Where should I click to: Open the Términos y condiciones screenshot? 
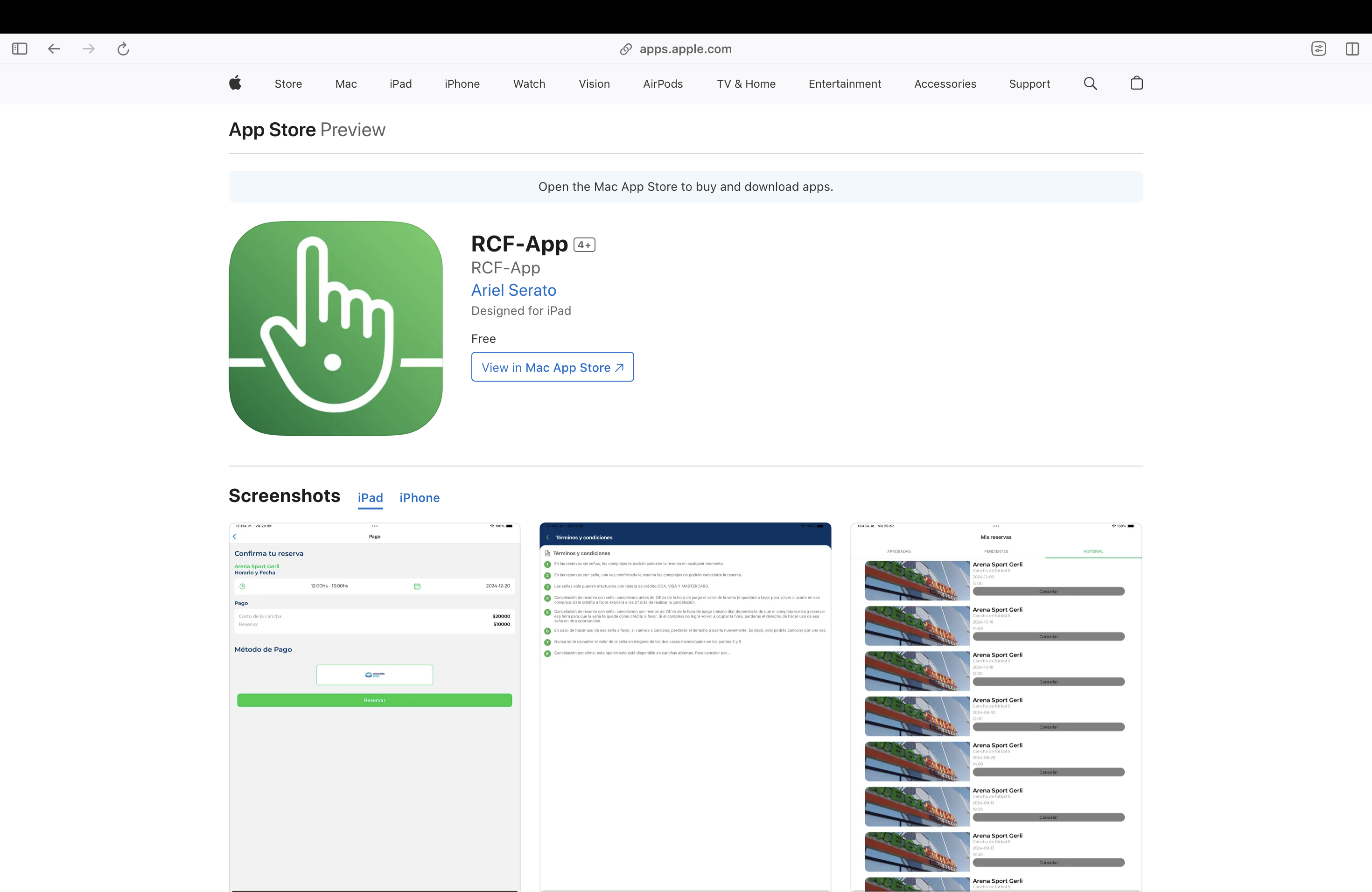(x=685, y=706)
